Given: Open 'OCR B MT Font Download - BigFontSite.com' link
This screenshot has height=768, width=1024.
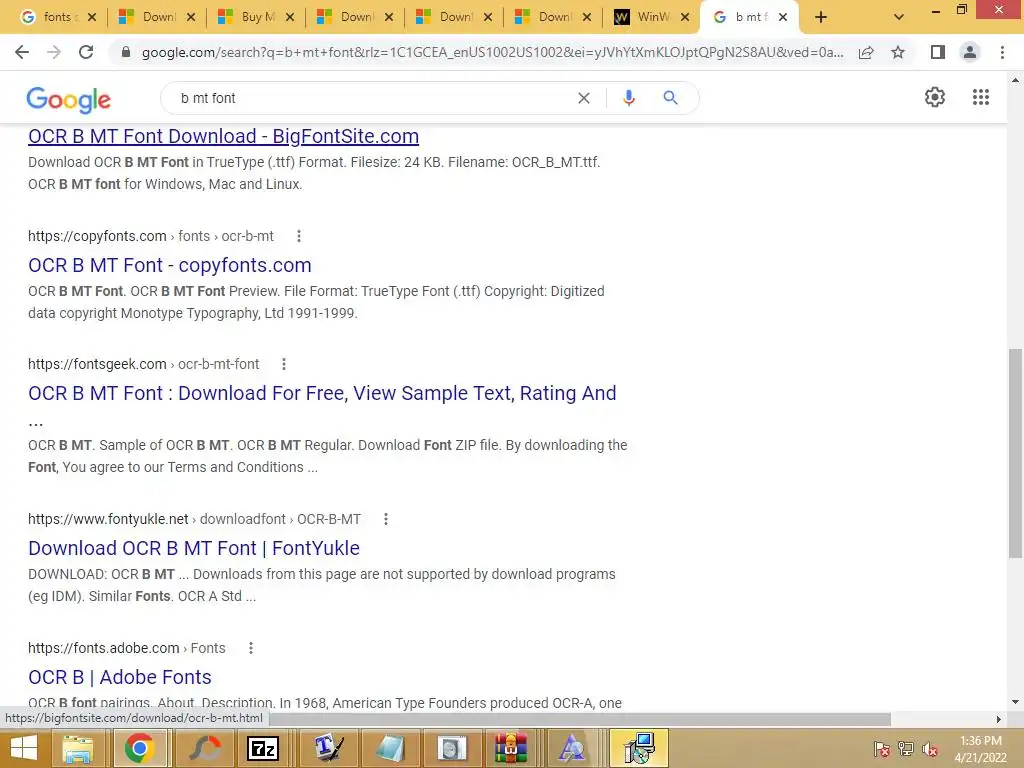Looking at the screenshot, I should (x=223, y=136).
